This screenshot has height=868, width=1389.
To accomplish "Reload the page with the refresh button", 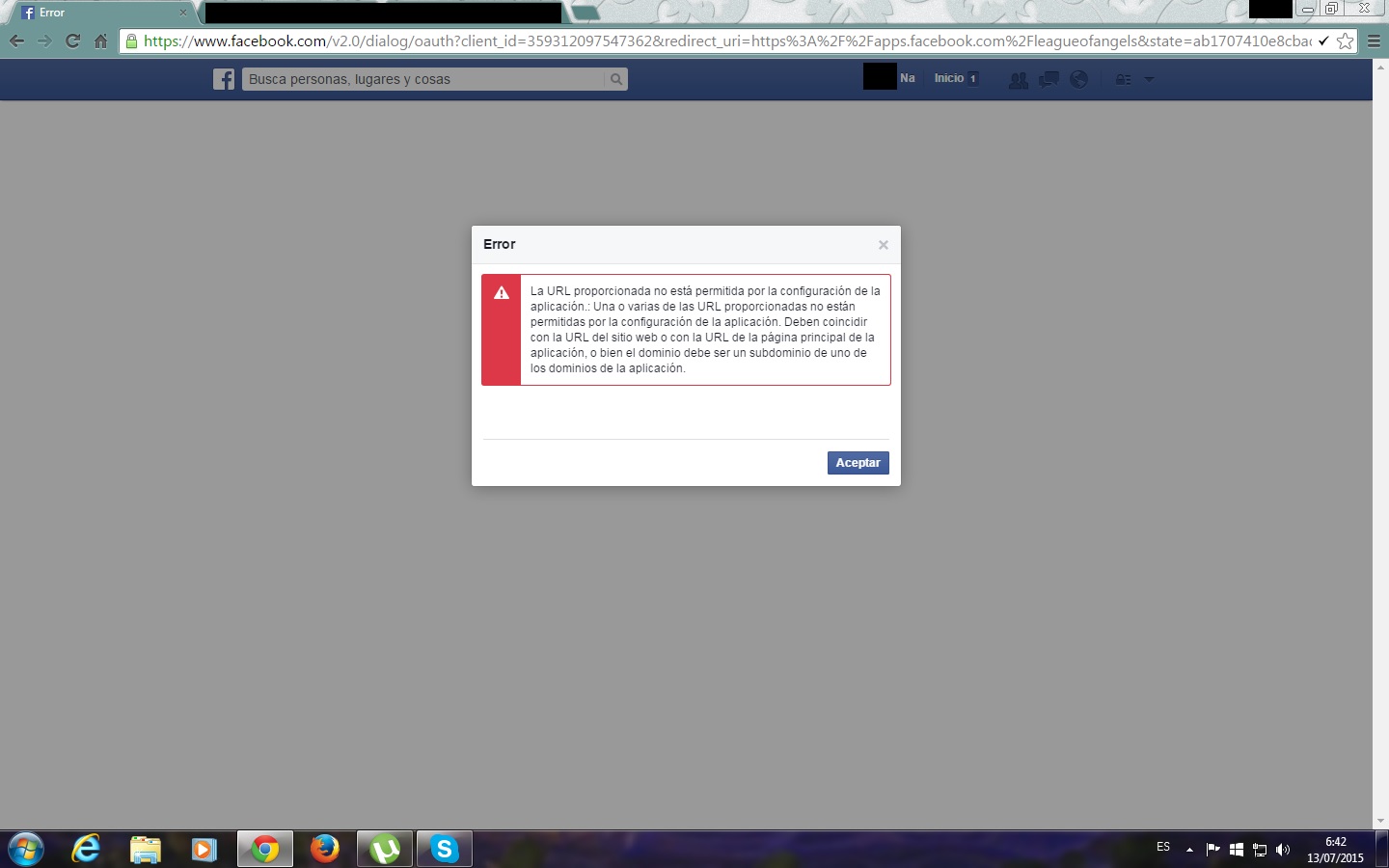I will (x=72, y=41).
